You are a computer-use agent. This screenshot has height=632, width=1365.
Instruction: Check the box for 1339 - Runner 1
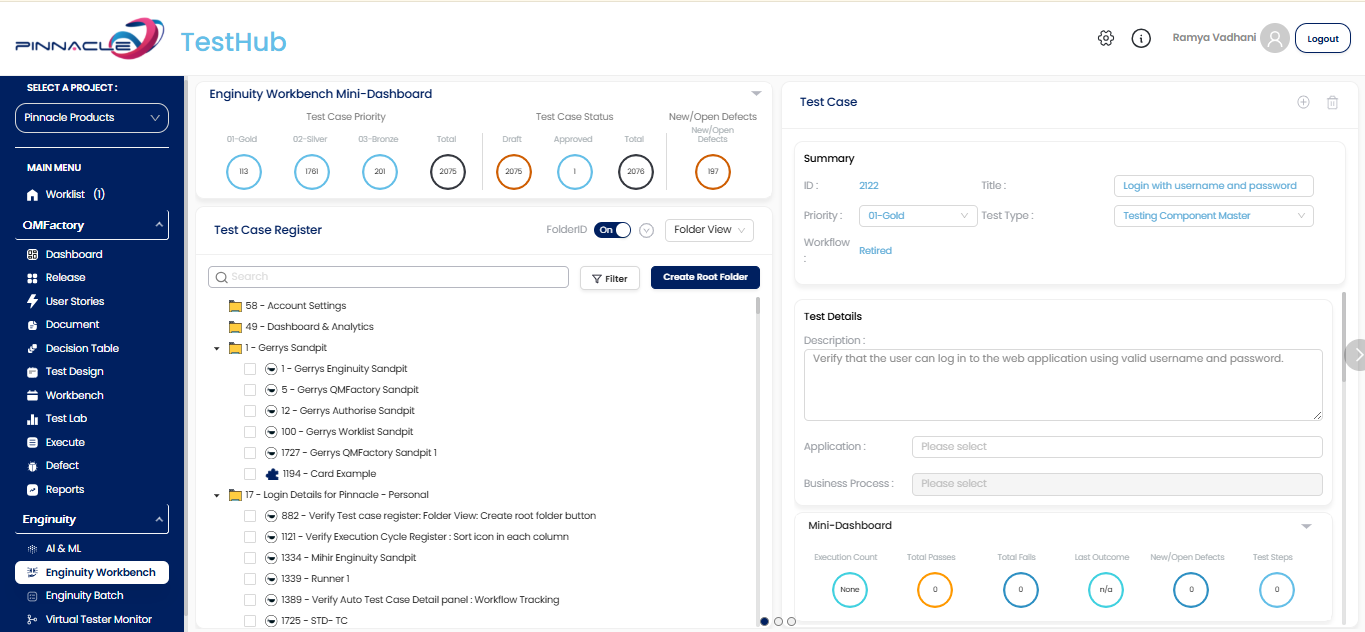tap(250, 579)
